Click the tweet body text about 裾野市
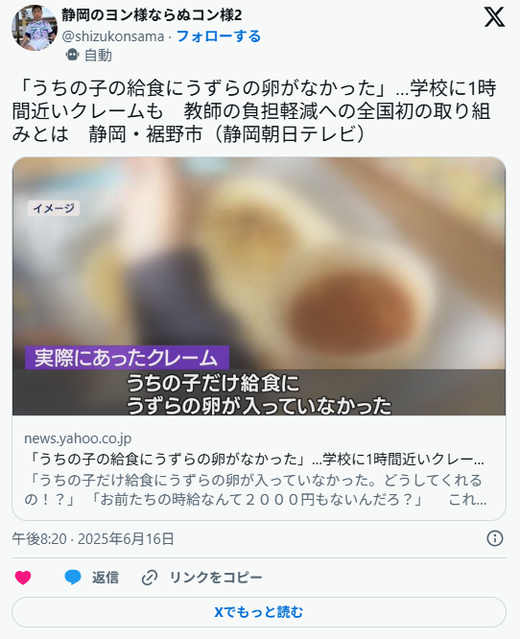 (254, 111)
